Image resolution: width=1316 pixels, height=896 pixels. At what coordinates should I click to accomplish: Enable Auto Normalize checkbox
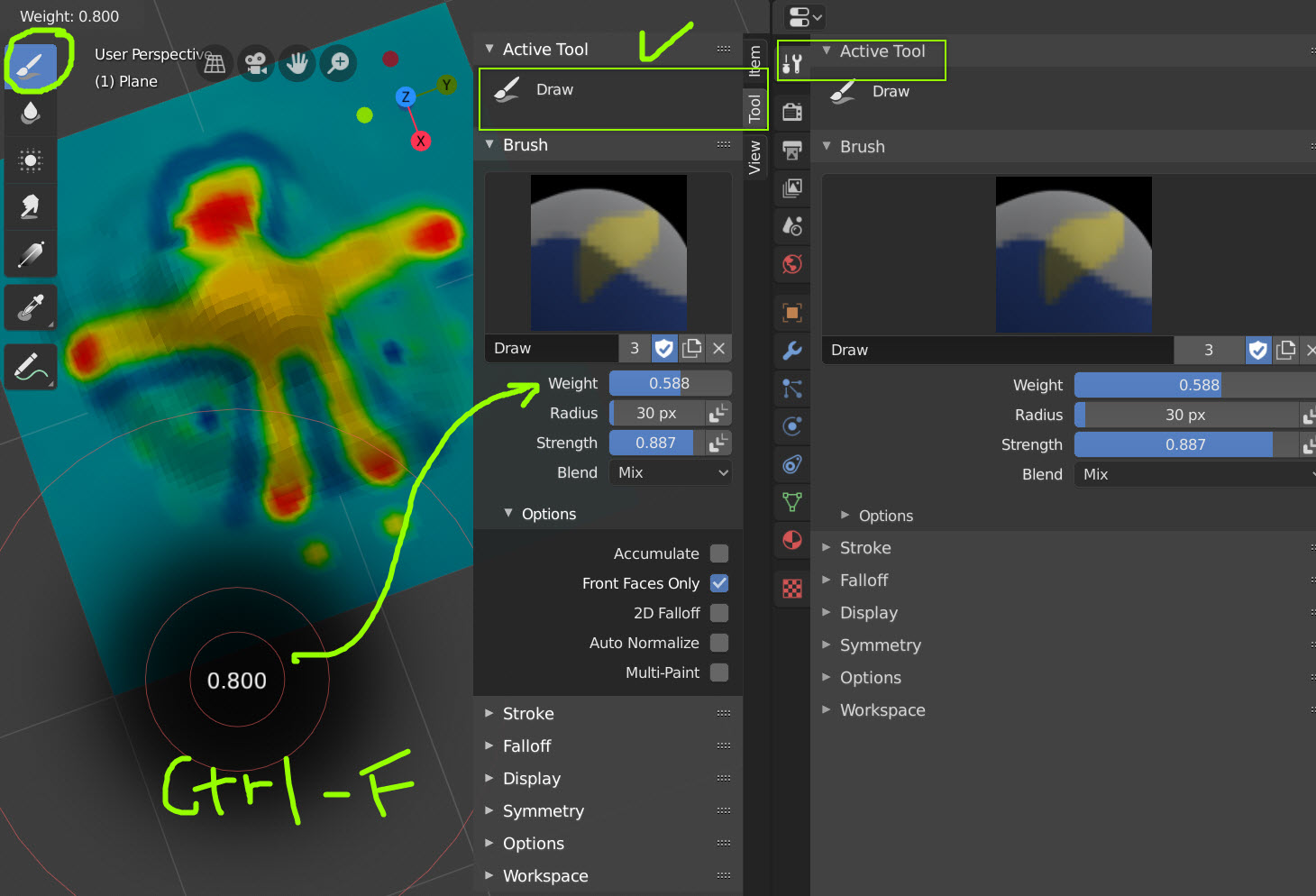(719, 643)
